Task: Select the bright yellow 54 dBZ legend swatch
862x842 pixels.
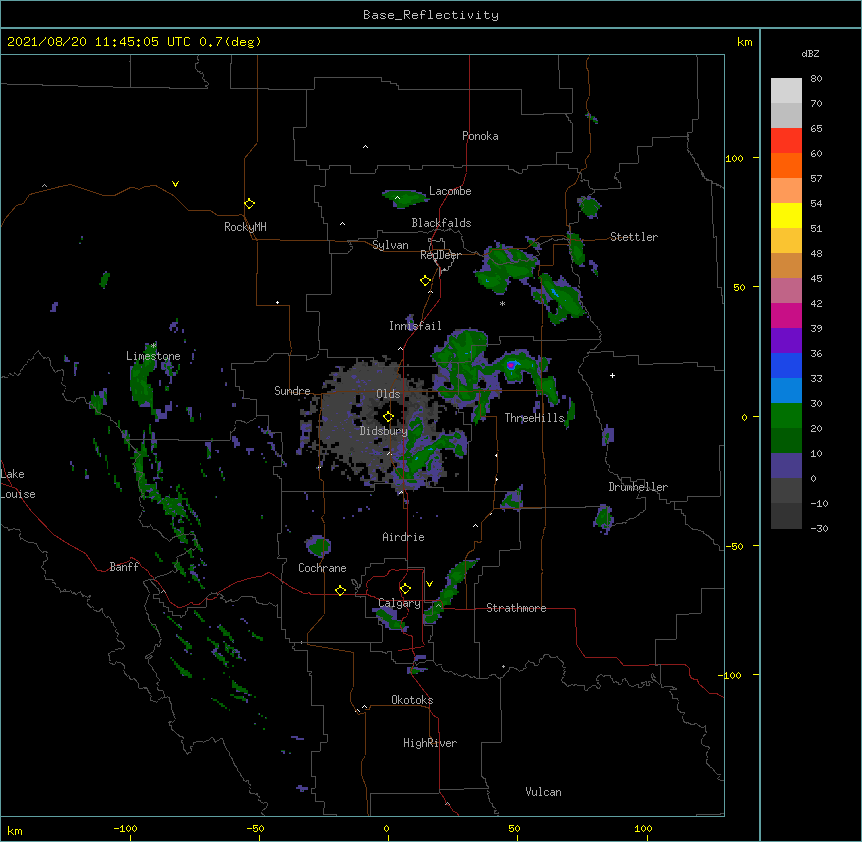Action: pyautogui.click(x=786, y=215)
